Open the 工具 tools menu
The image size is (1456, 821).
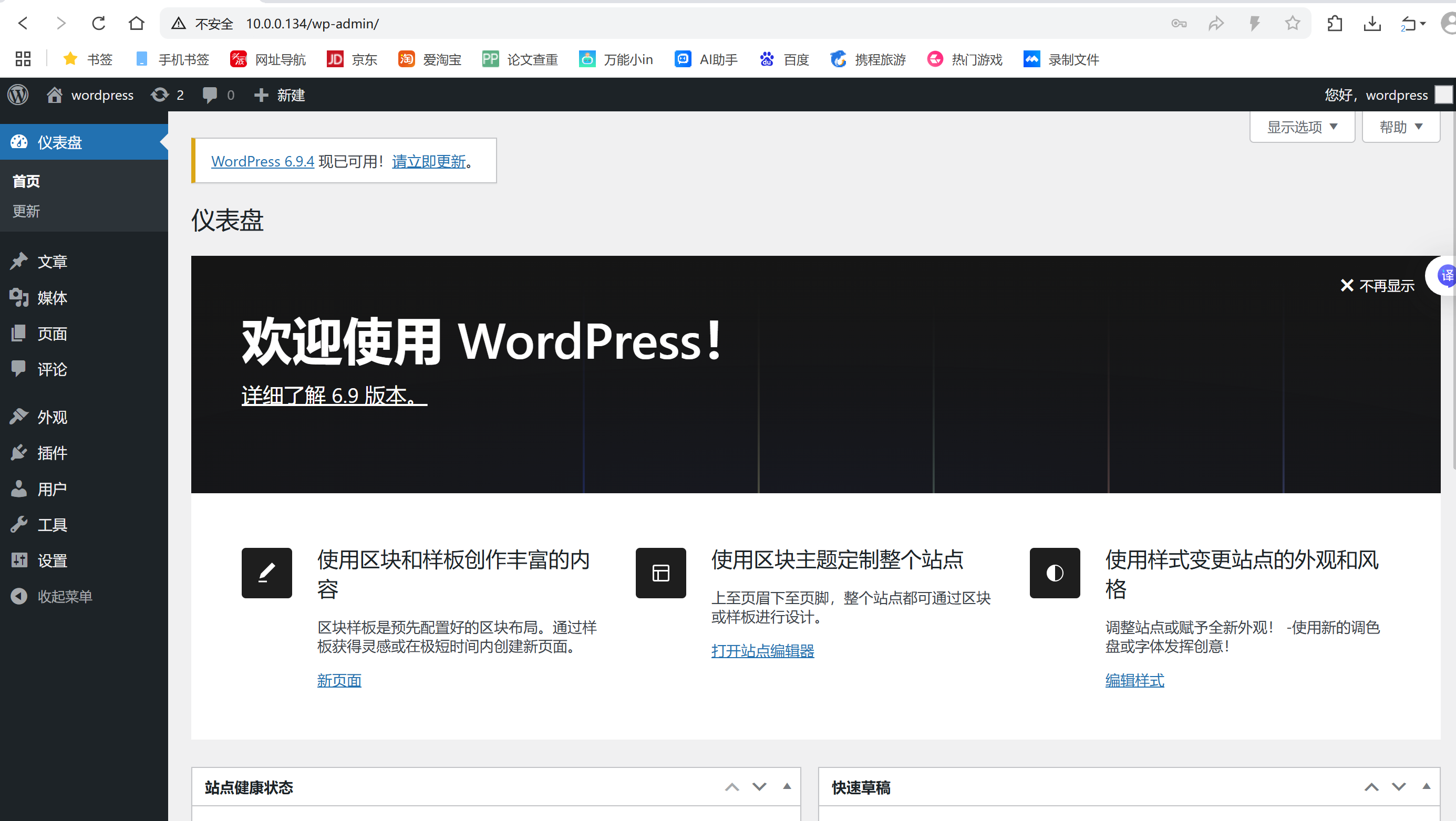click(84, 524)
